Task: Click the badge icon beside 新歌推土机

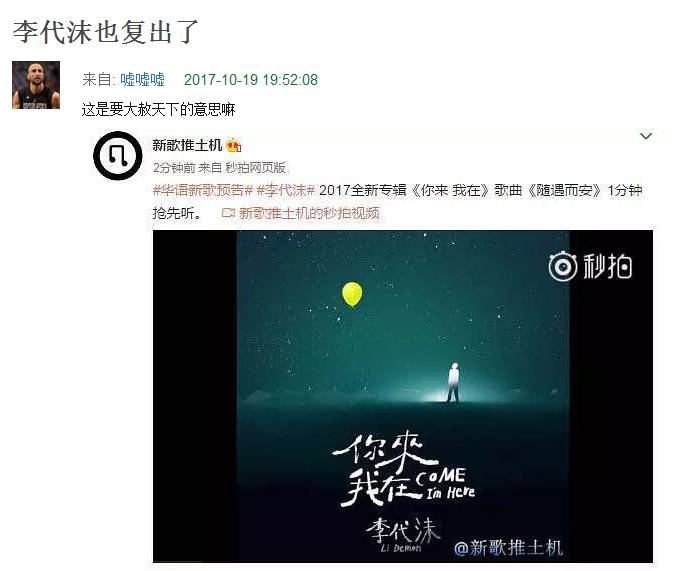Action: [234, 146]
